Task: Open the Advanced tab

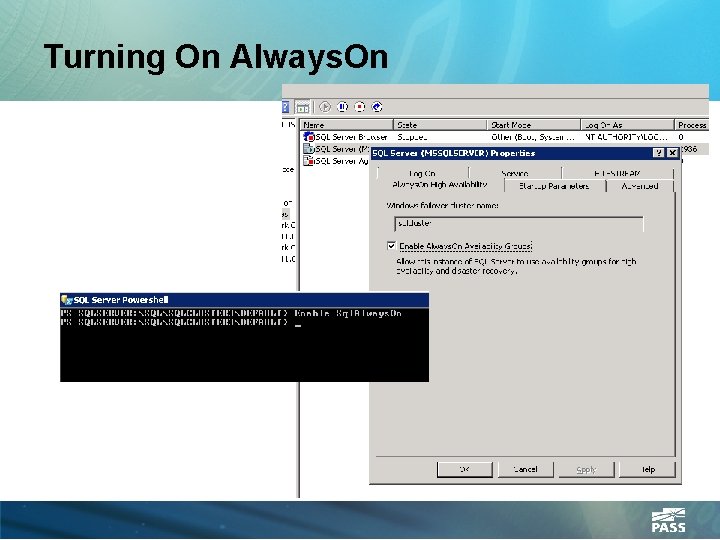Action: [x=640, y=186]
